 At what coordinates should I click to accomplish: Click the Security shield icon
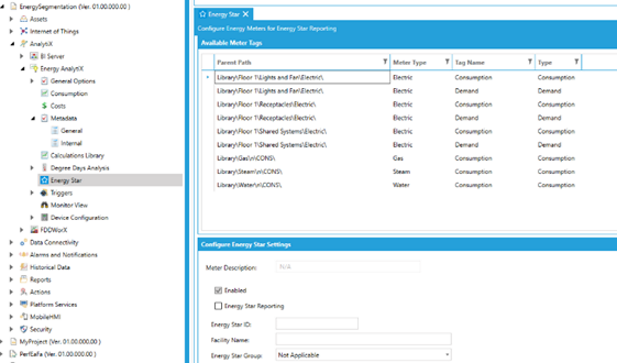[24, 329]
